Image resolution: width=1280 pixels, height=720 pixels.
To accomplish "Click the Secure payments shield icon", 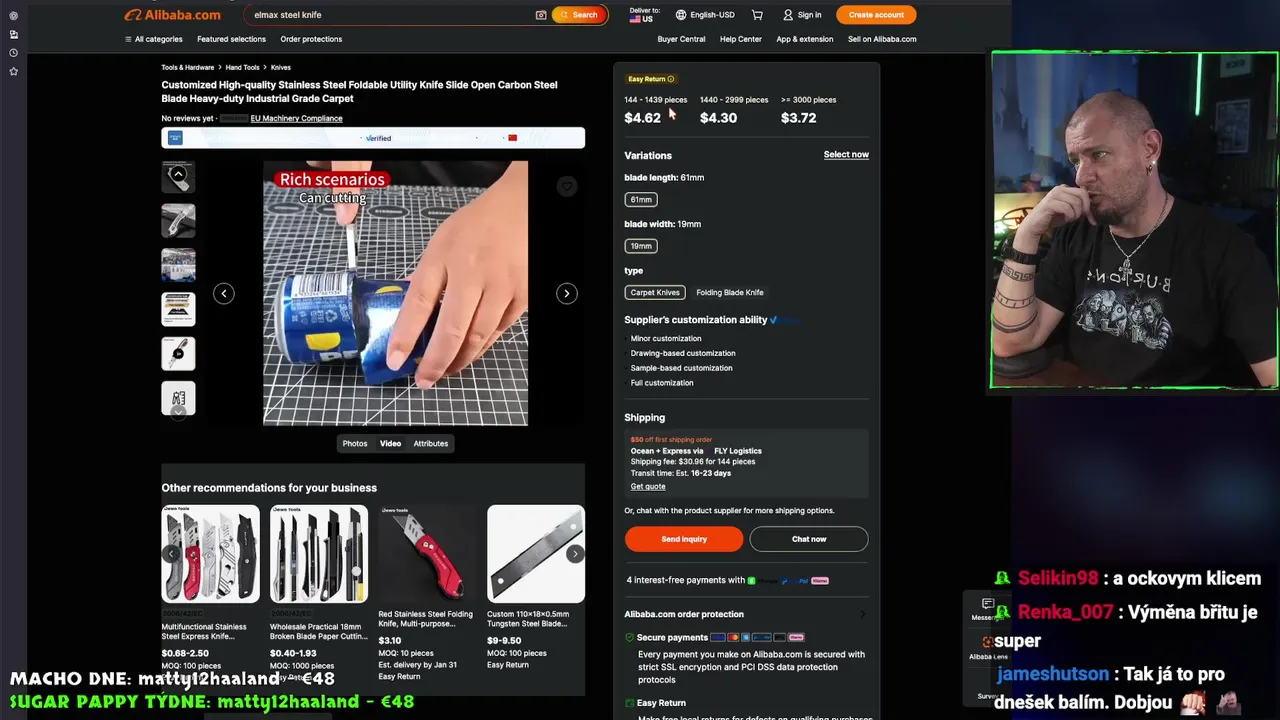I will coord(630,637).
